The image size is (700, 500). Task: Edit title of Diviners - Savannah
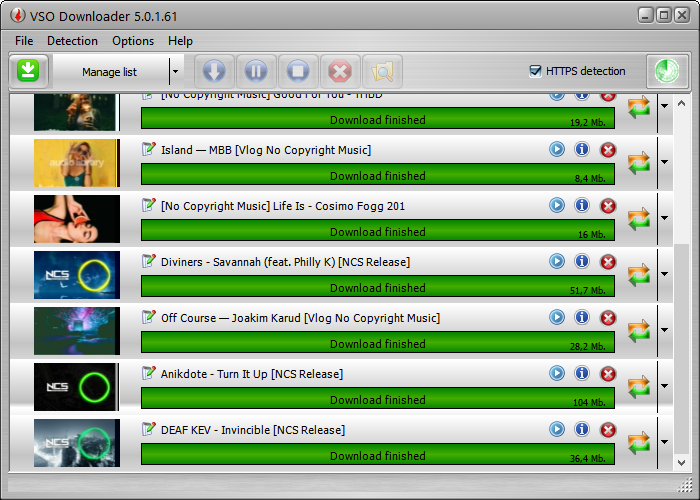[x=149, y=261]
